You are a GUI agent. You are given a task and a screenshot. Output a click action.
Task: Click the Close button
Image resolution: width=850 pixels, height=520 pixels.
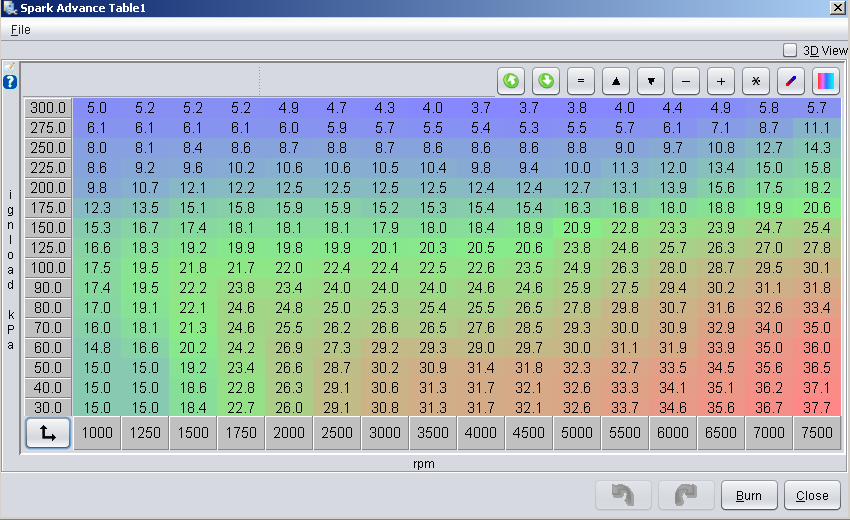(x=812, y=495)
